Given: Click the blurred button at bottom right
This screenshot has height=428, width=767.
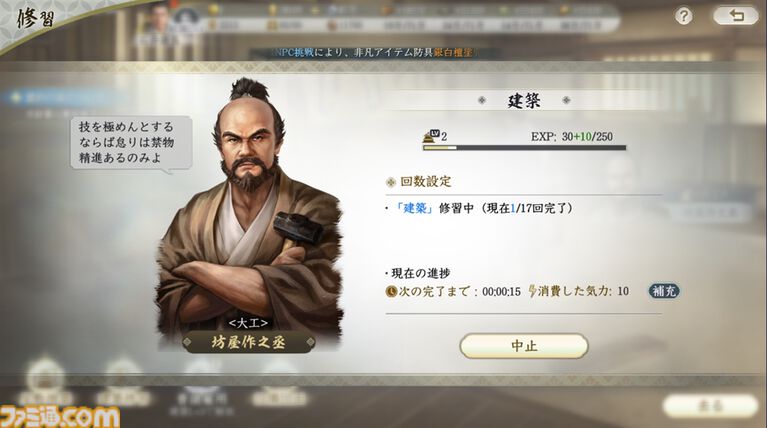Looking at the screenshot, I should tap(710, 406).
